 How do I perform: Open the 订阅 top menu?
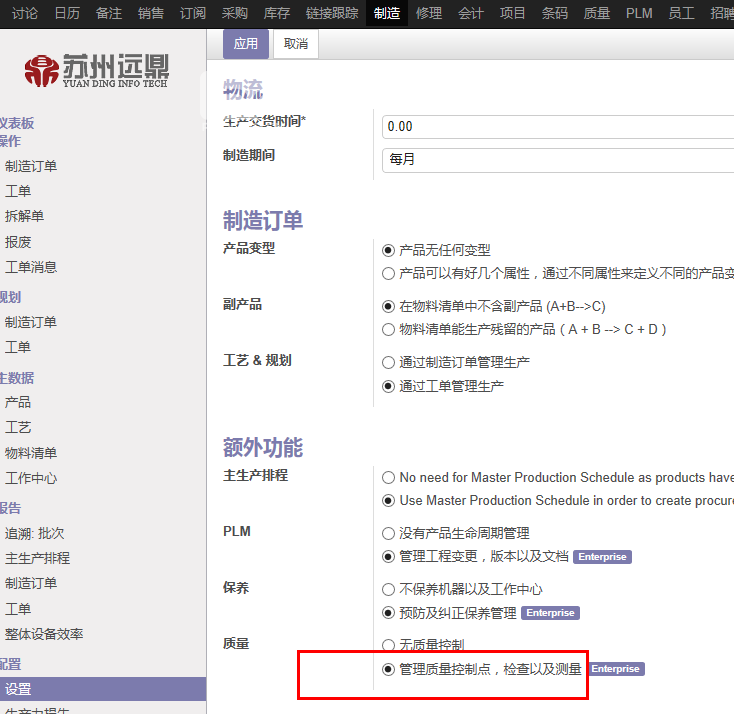(x=193, y=13)
